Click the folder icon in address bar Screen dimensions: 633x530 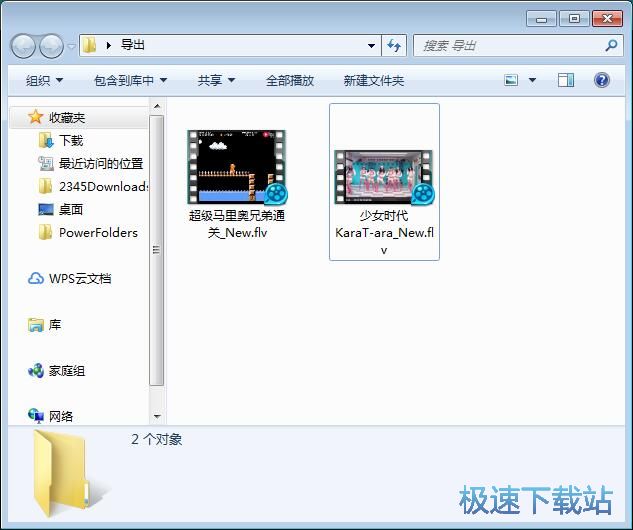tap(89, 45)
